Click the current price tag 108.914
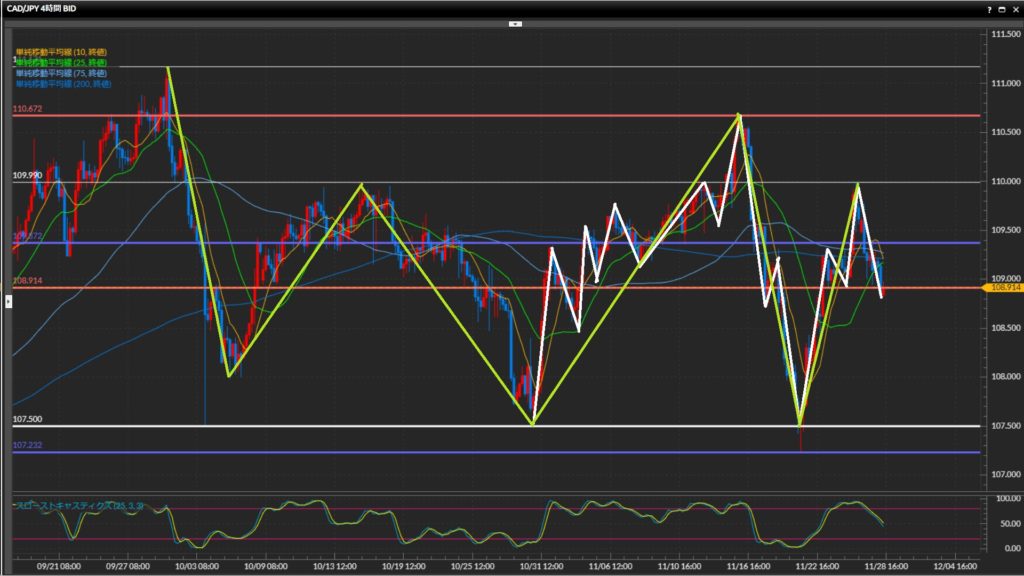Viewport: 1024px width, 576px height. (1004, 288)
